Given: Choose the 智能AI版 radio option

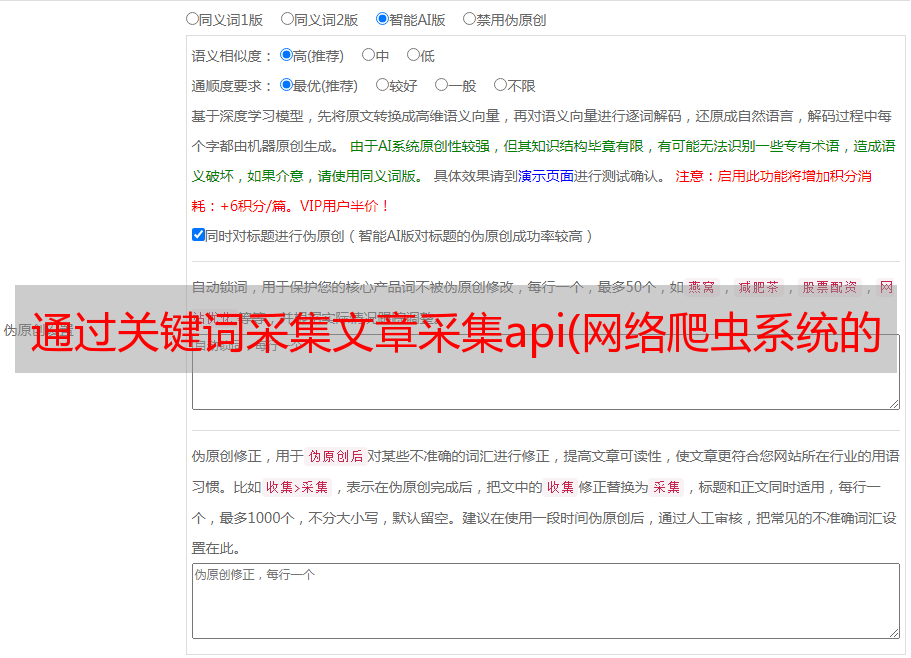Looking at the screenshot, I should coord(382,19).
